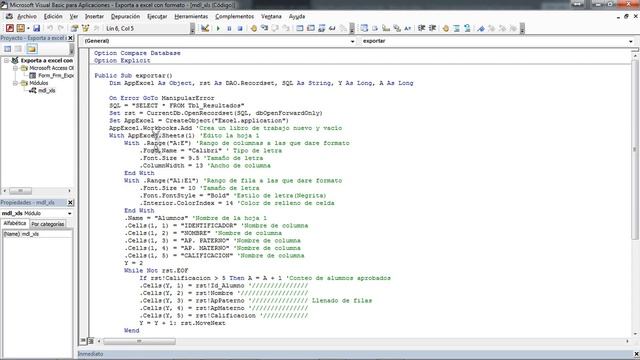
Task: Switch to Procedure view button
Action: 83,341
